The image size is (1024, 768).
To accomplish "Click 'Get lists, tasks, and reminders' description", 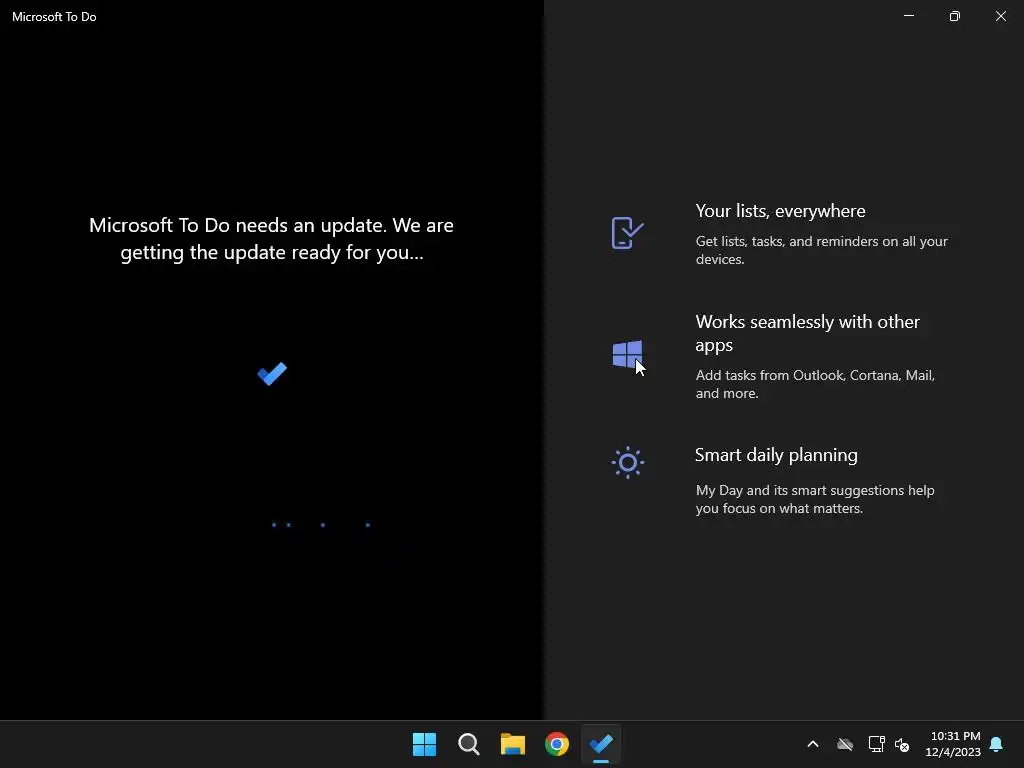I will click(x=822, y=250).
